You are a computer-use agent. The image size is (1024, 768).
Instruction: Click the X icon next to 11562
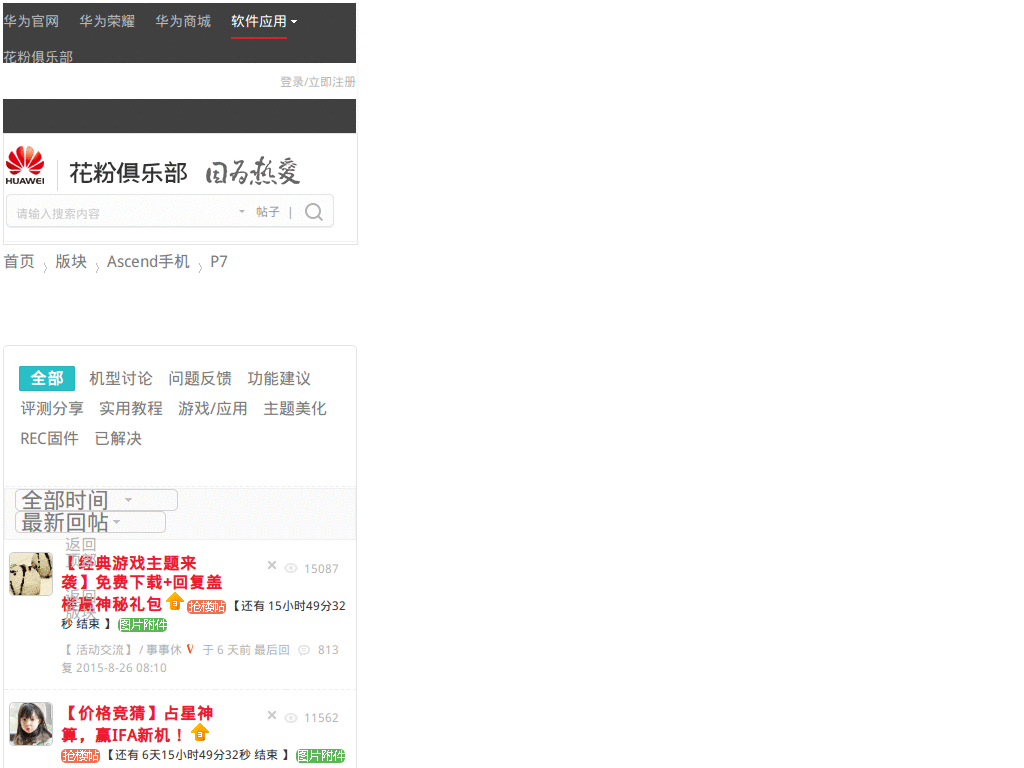[272, 715]
